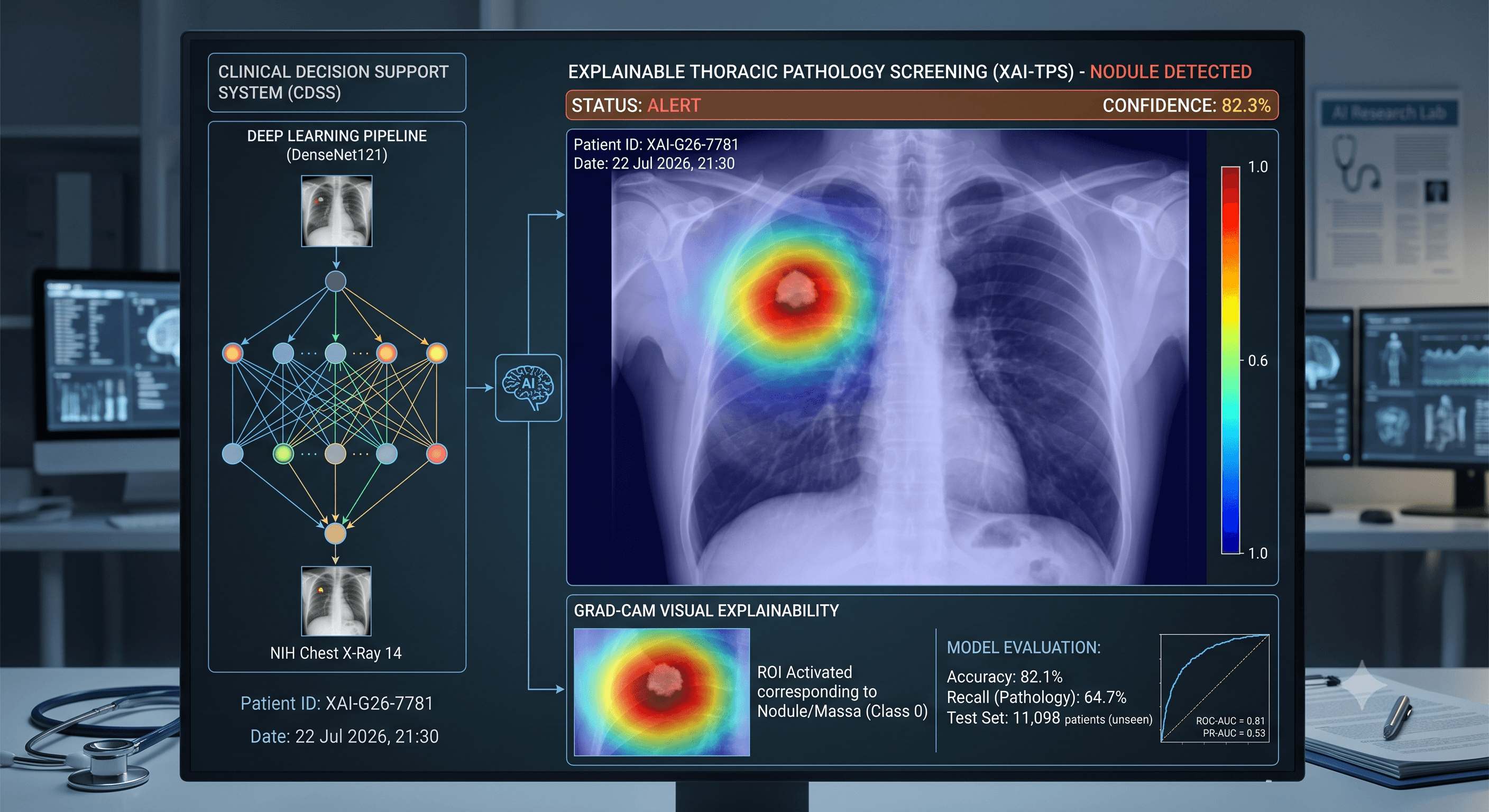This screenshot has height=812, width=1489.
Task: Click the AI brain icon
Action: 528,388
